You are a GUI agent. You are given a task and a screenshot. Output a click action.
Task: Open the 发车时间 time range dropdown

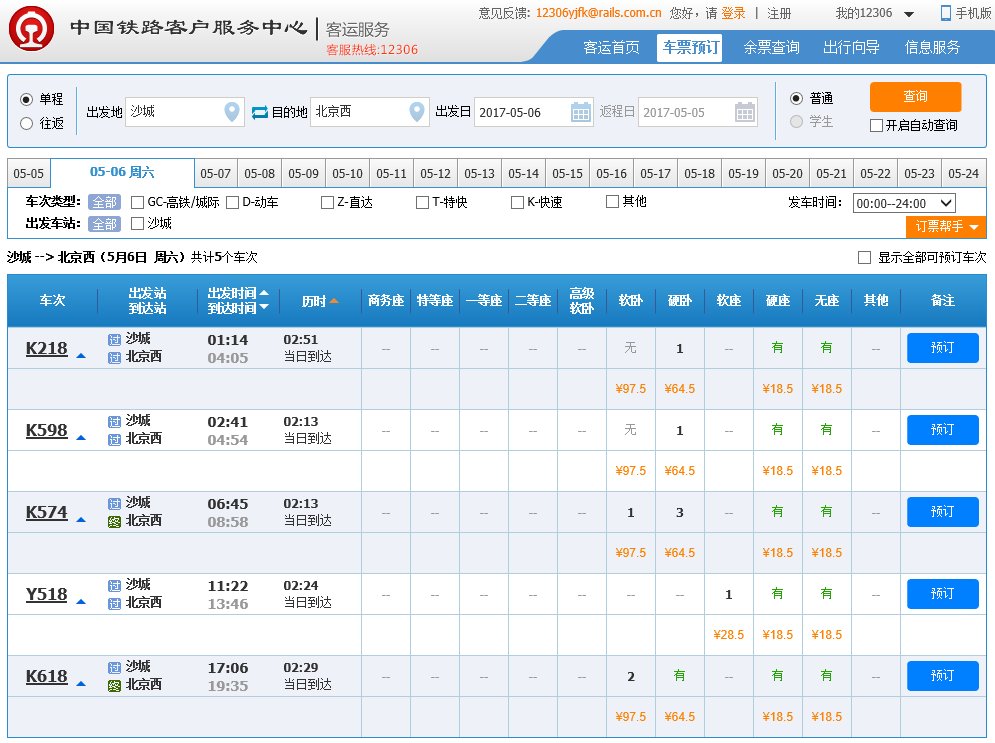(904, 203)
